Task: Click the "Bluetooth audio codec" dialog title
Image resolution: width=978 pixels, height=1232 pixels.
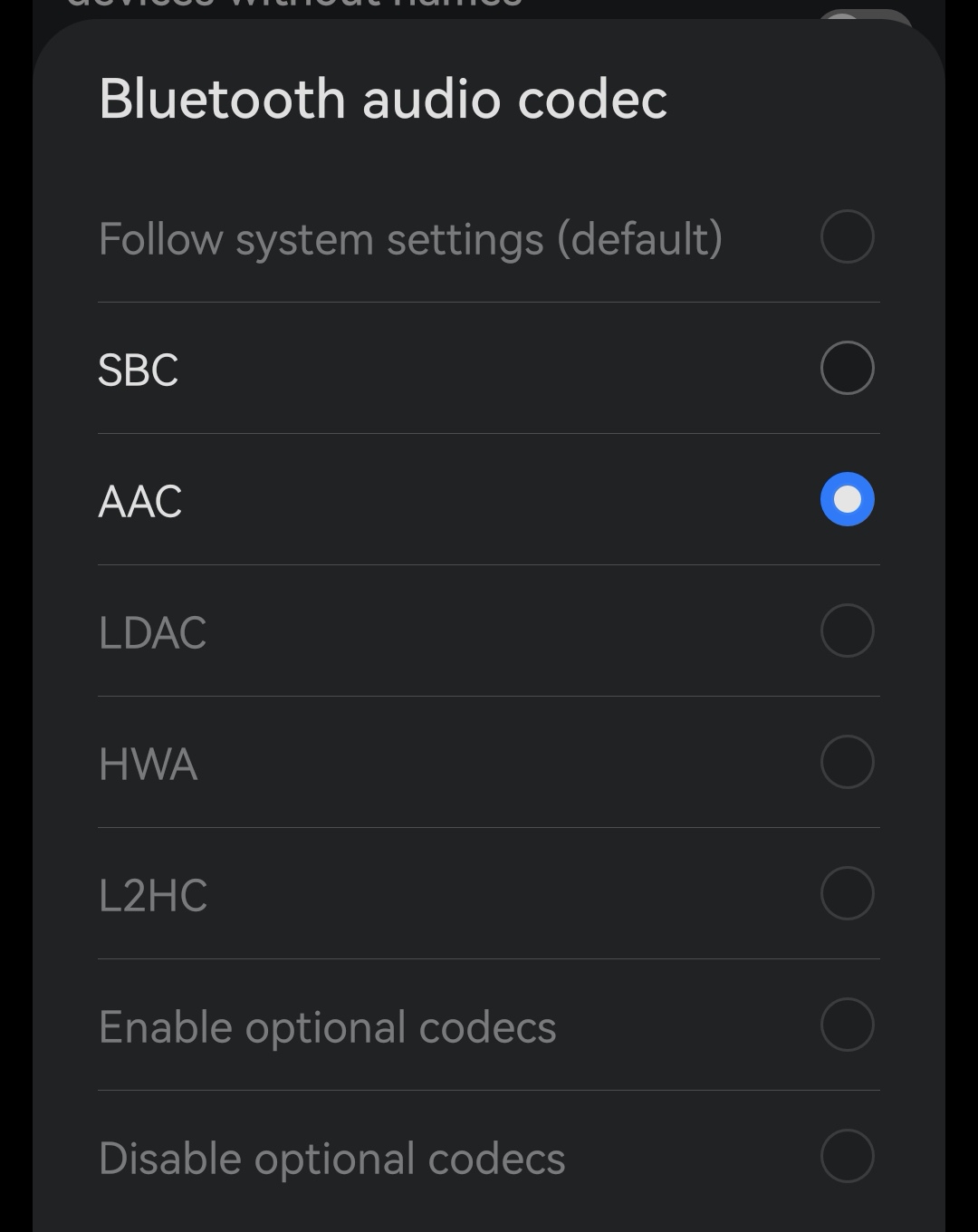Action: point(383,99)
